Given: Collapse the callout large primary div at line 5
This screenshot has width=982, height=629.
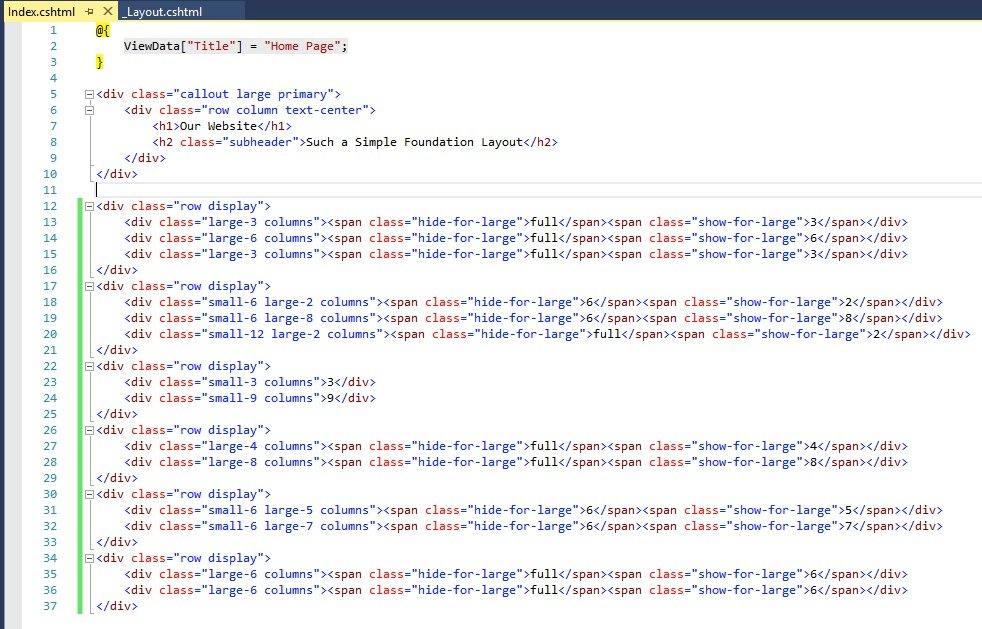Looking at the screenshot, I should [89, 94].
